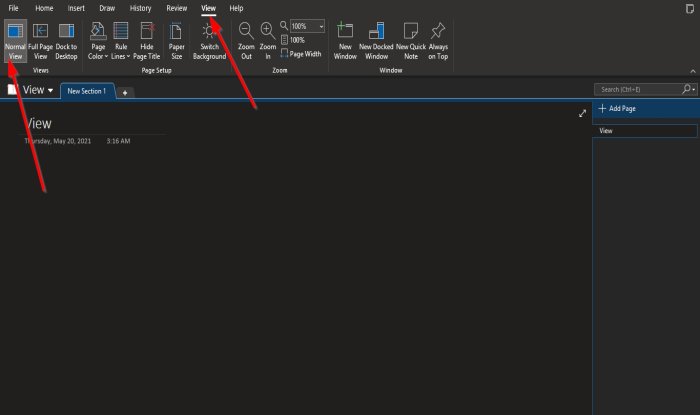
Task: Click the search magnifier icon
Action: [687, 90]
